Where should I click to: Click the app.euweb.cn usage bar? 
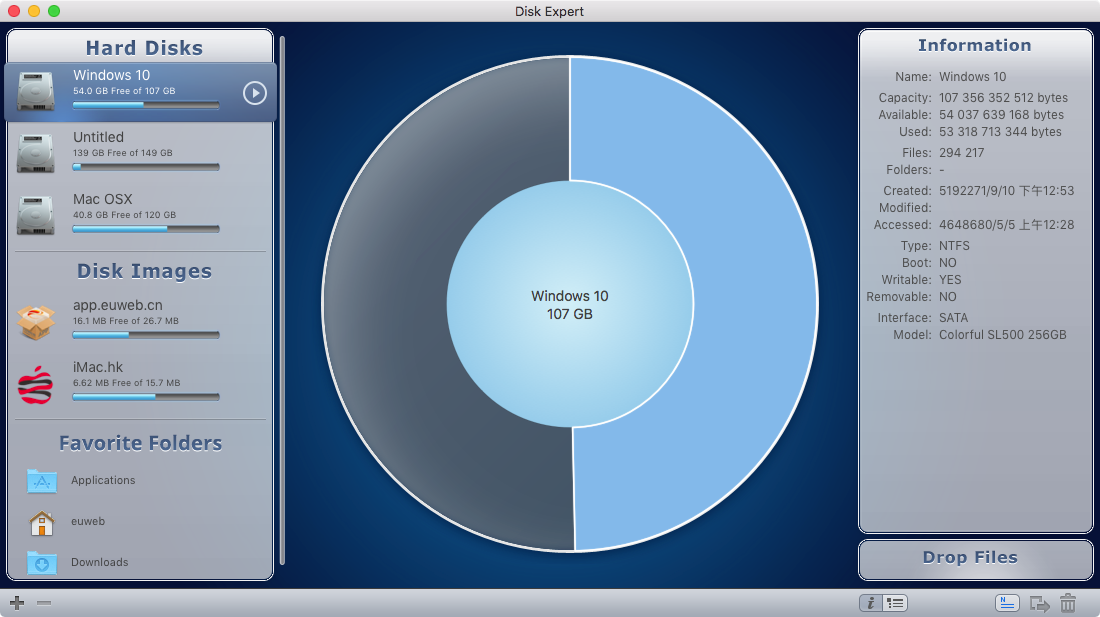pos(146,335)
